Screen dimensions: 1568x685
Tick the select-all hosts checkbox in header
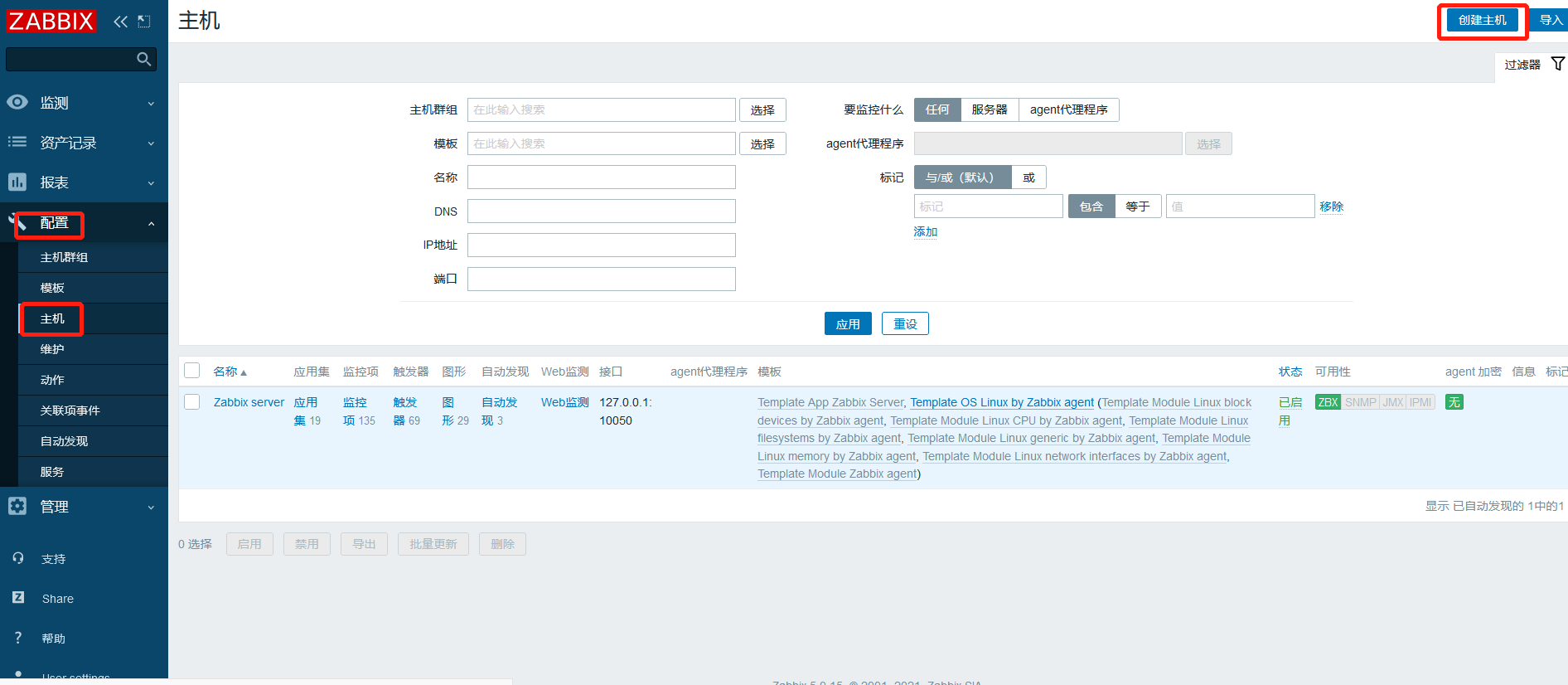pos(192,371)
